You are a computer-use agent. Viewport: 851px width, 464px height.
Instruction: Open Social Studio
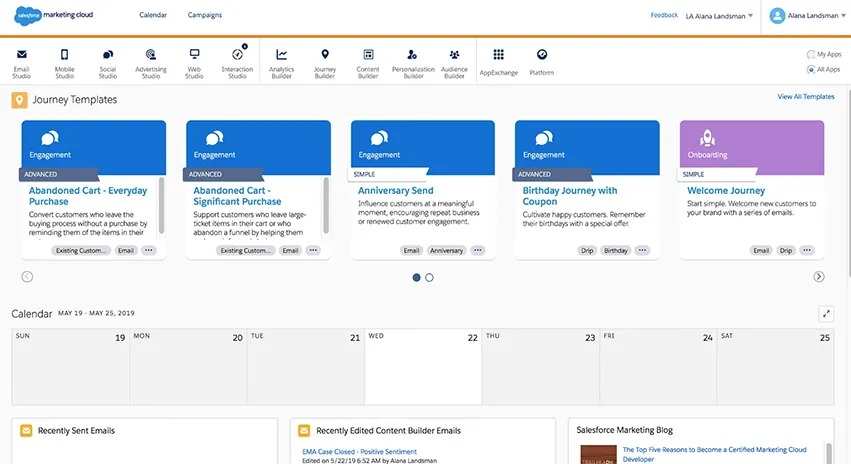[107, 63]
